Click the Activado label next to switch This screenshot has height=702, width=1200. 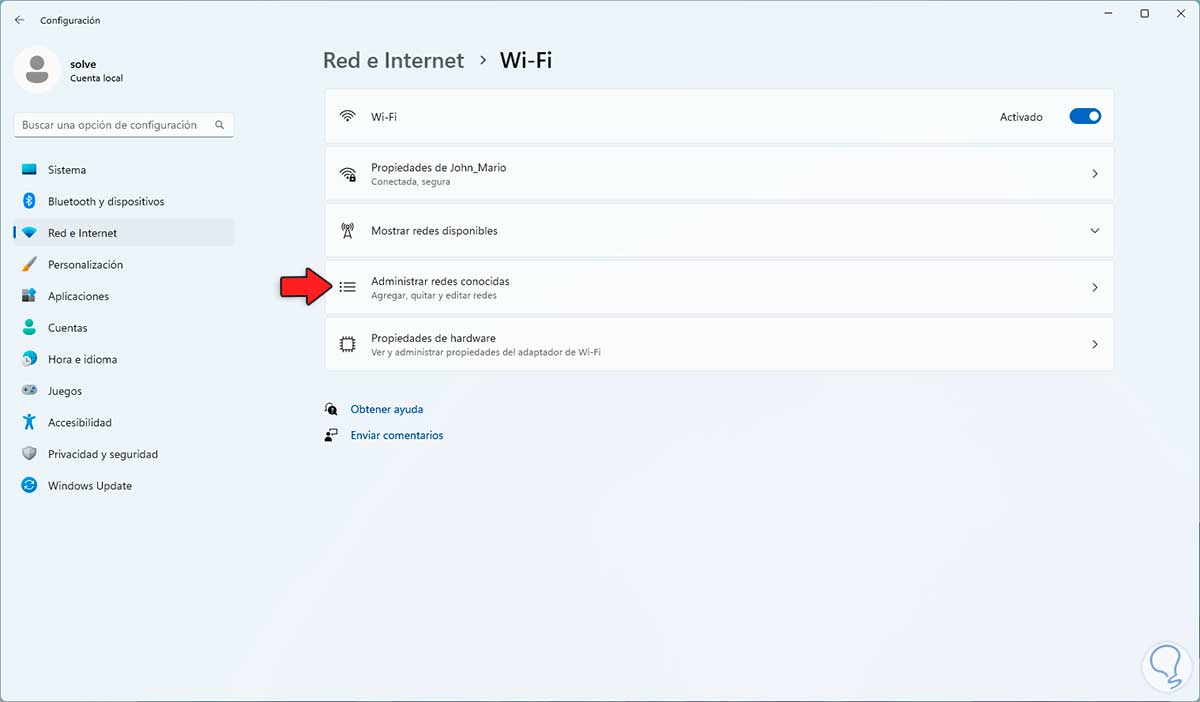[1021, 117]
